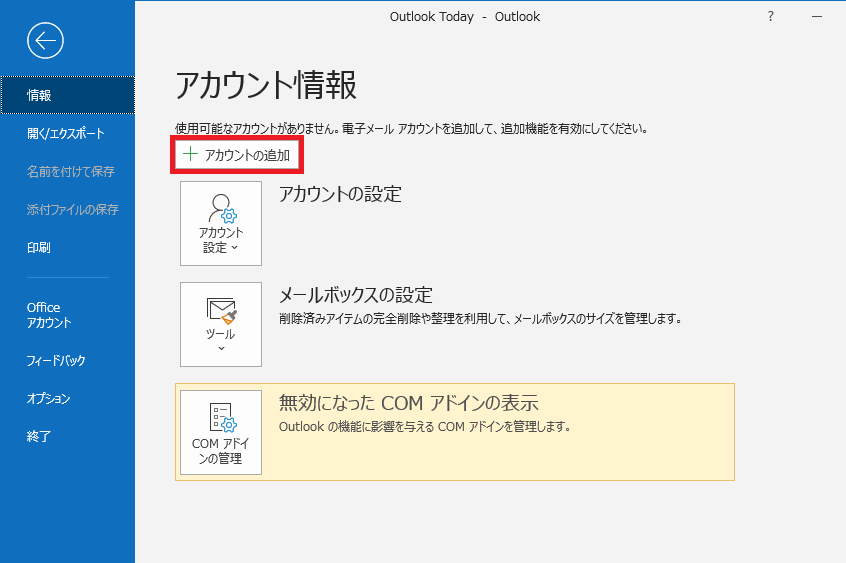This screenshot has width=846, height=563.
Task: Minimize the Outlook window
Action: (817, 17)
